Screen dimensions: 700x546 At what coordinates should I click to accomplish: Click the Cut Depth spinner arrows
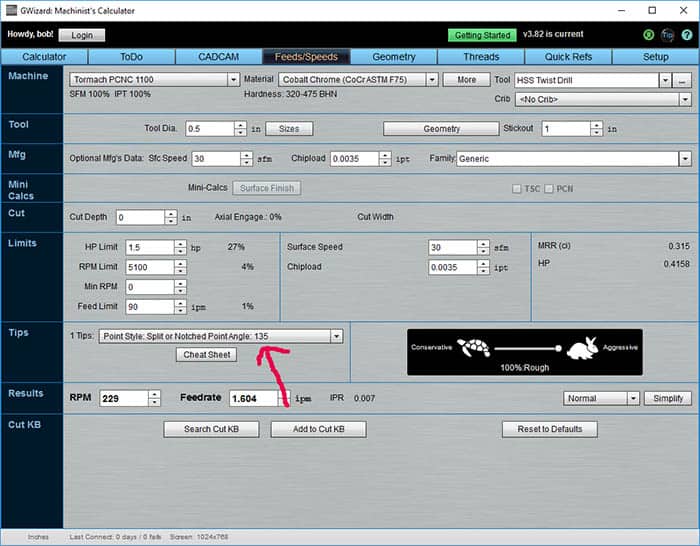171,218
